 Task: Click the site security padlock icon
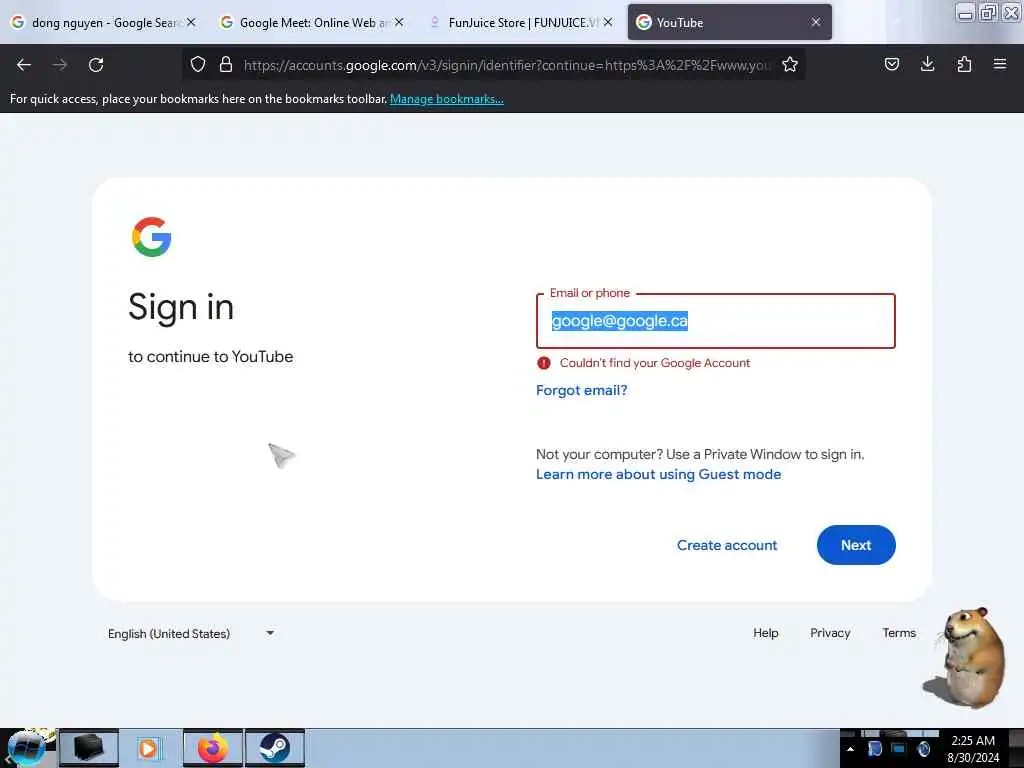(x=226, y=64)
